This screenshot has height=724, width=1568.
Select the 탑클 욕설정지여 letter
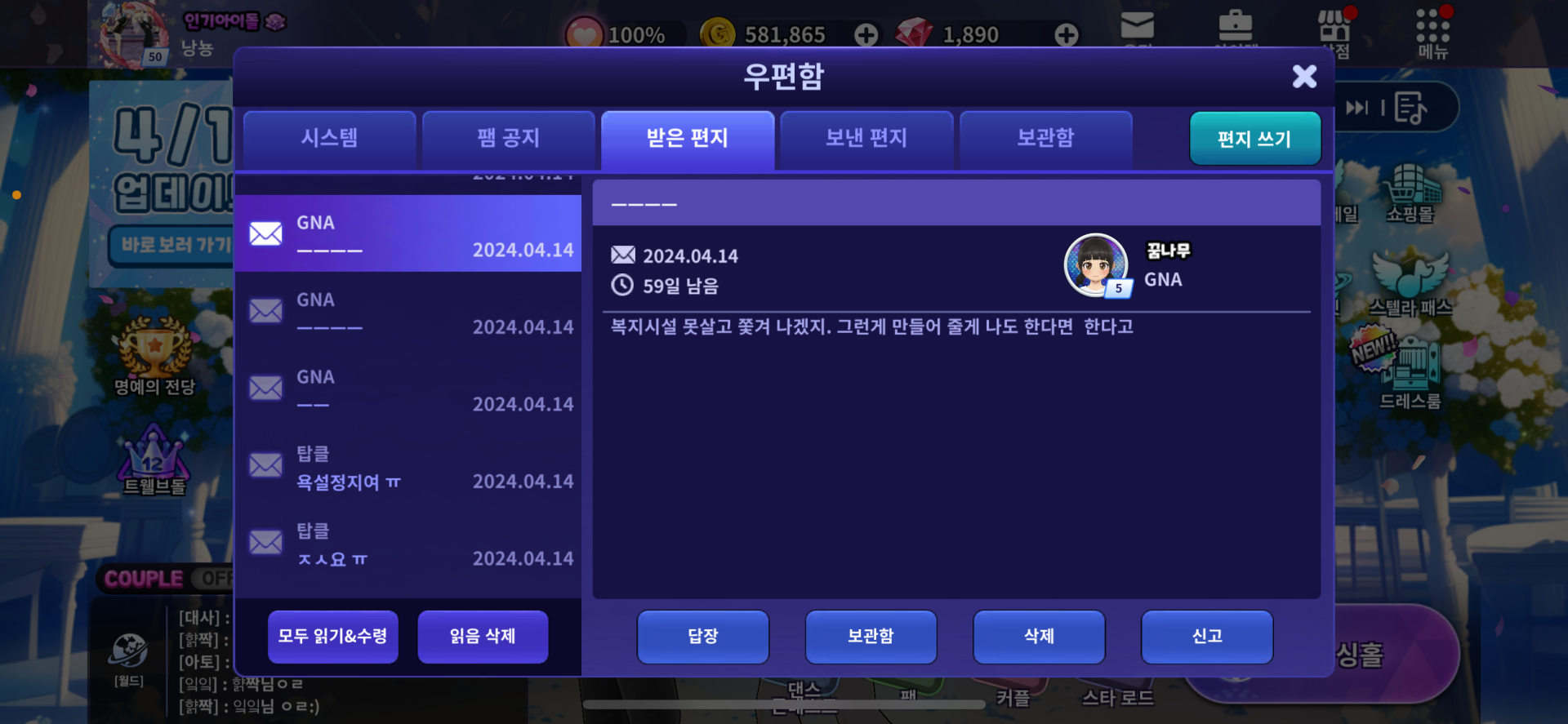pyautogui.click(x=408, y=468)
